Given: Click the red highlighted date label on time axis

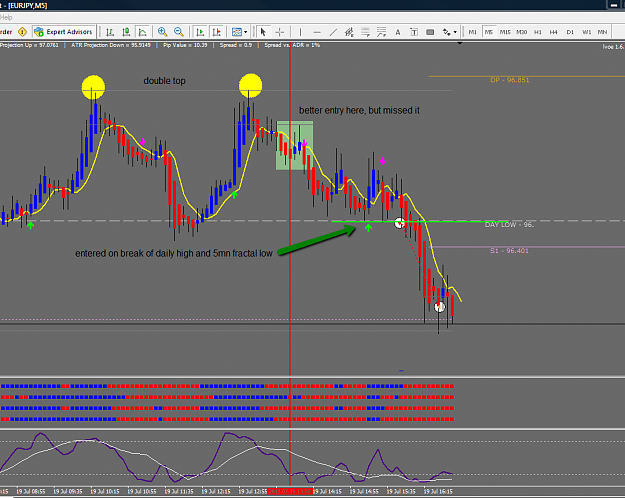Looking at the screenshot, I should tap(290, 491).
